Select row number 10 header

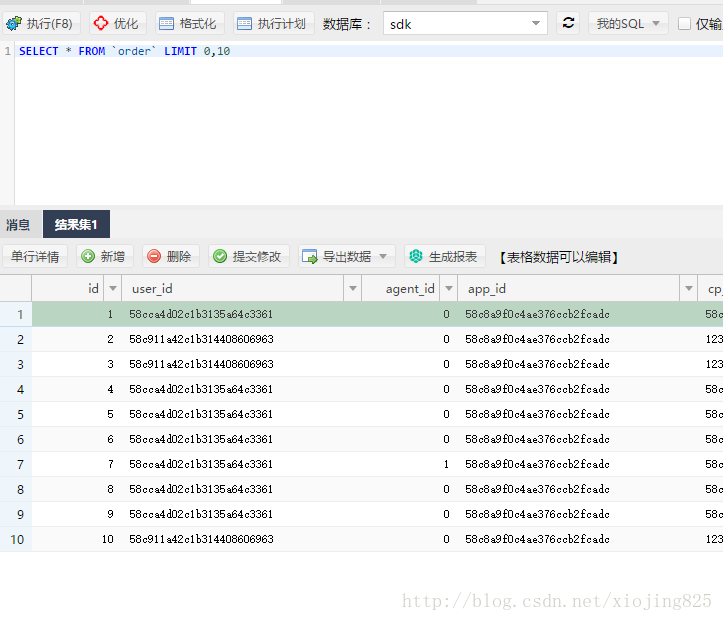[x=16, y=539]
